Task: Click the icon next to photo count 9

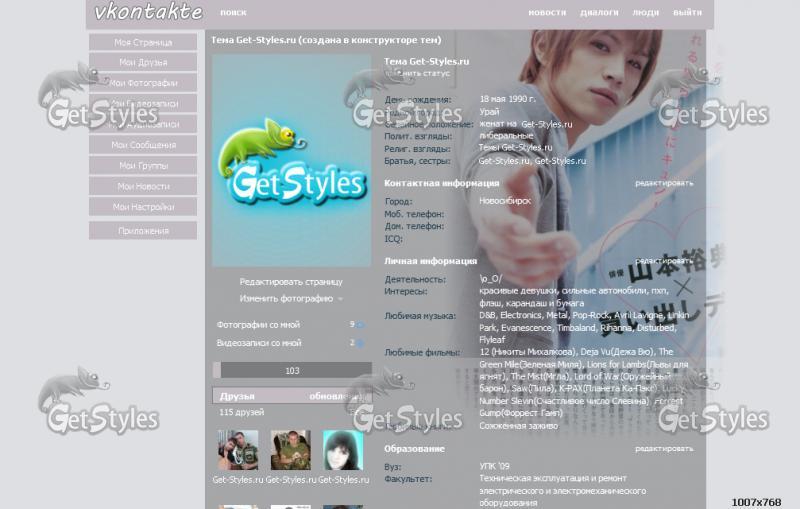Action: [360, 325]
